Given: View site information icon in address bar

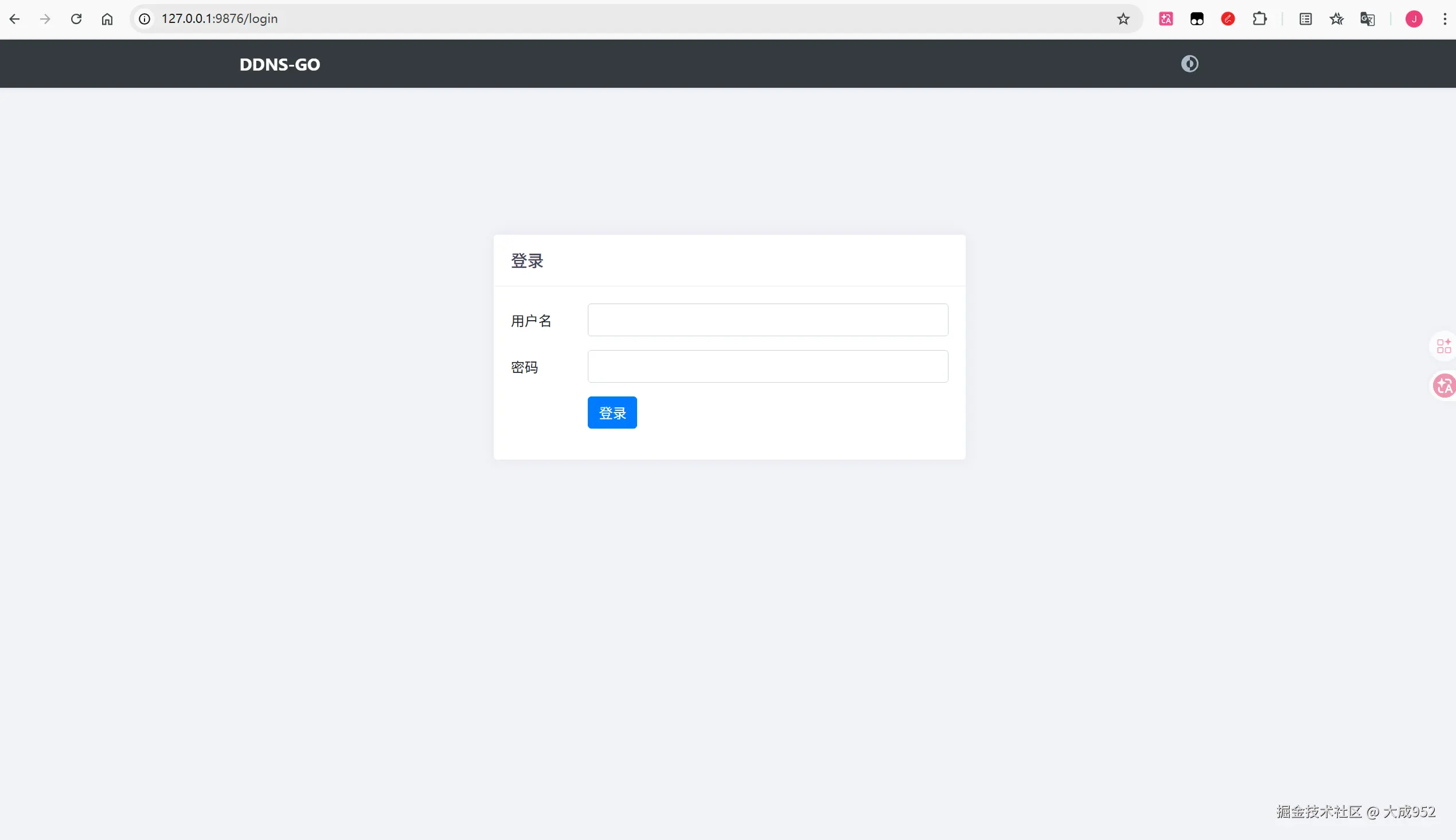Looking at the screenshot, I should tap(145, 19).
